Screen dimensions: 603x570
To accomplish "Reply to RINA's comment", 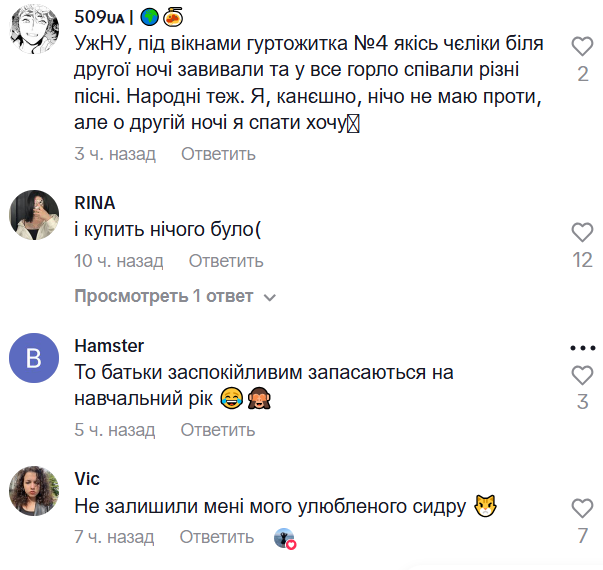I will tap(226, 261).
